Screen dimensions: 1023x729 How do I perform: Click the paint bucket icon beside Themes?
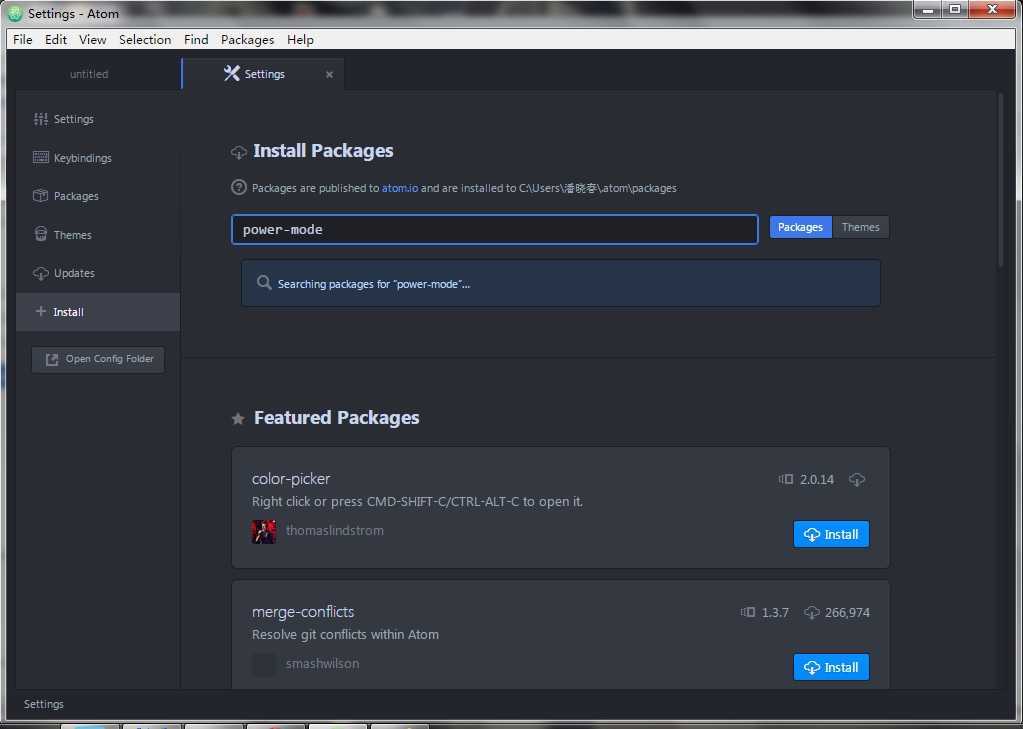click(x=40, y=234)
